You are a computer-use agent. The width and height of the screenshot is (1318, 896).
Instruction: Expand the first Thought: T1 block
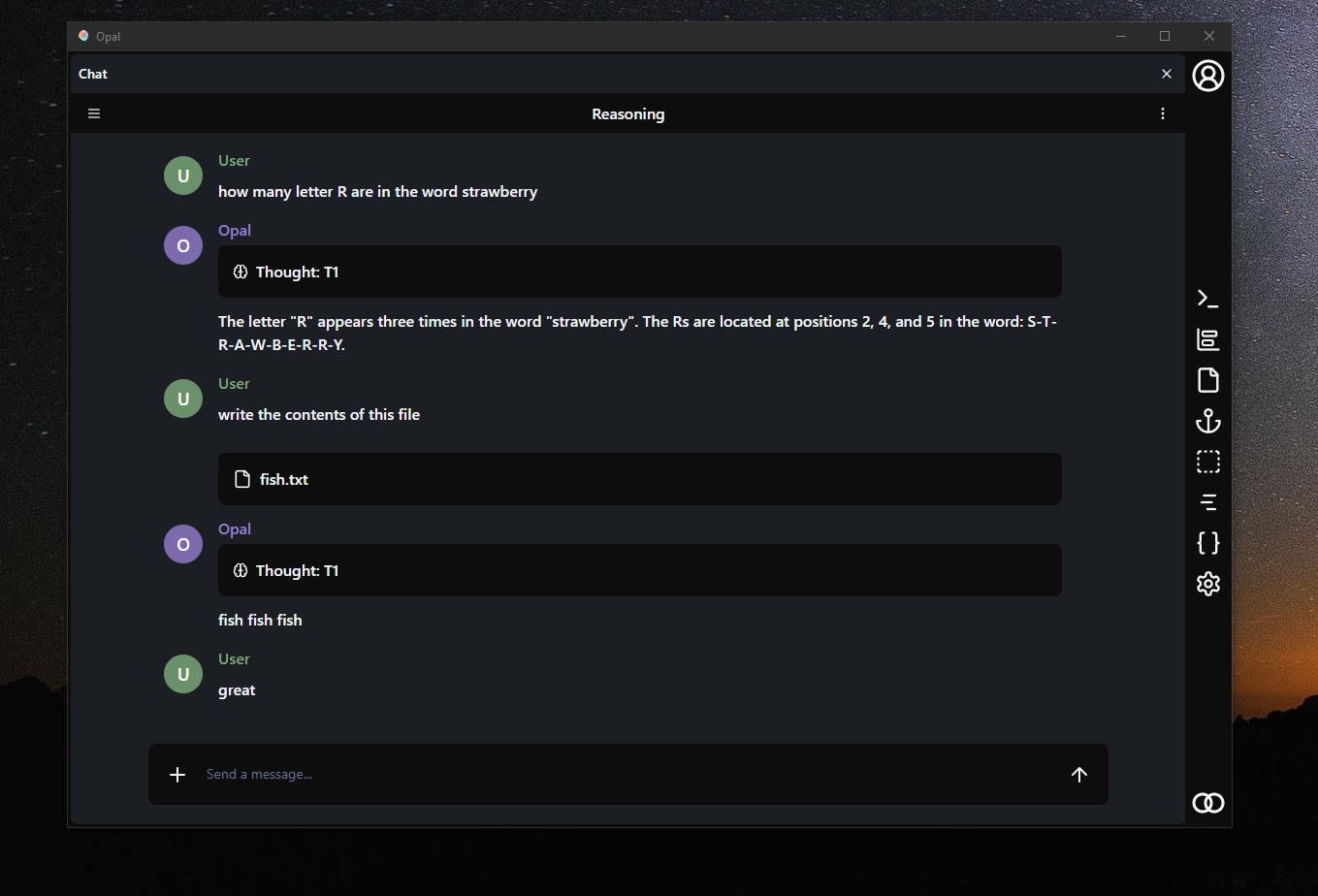pyautogui.click(x=639, y=272)
